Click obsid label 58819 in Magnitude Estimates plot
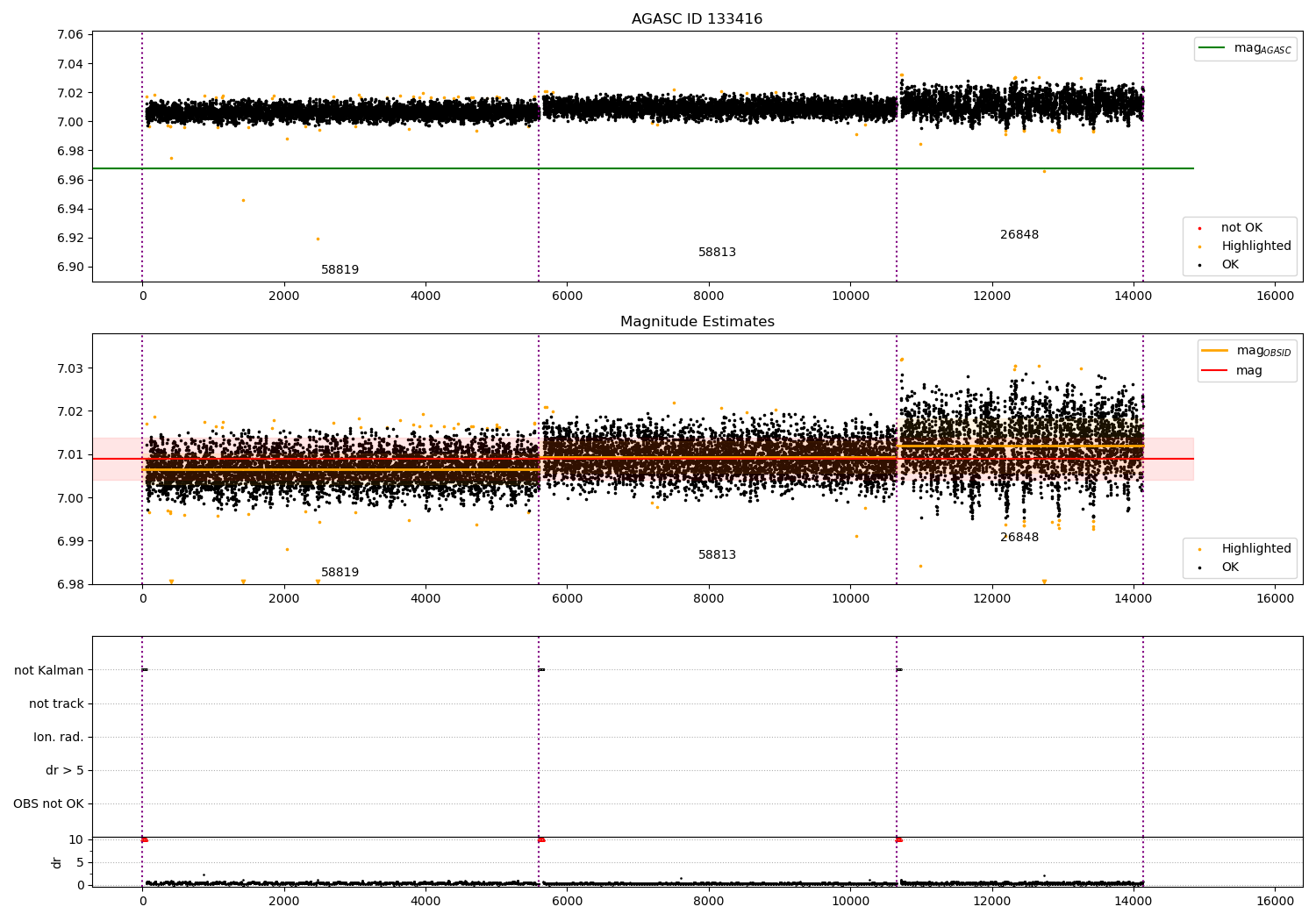Viewport: 1316px width, 921px height. click(340, 573)
